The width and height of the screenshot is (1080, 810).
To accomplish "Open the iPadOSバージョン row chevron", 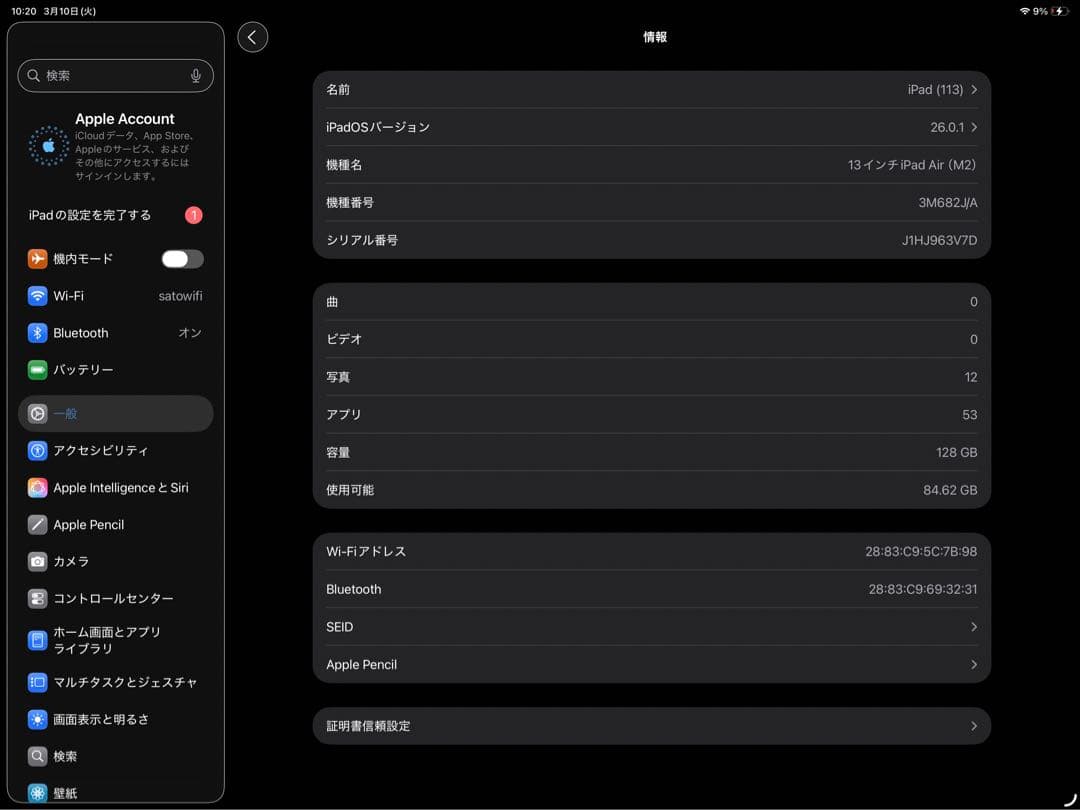I will 974,127.
